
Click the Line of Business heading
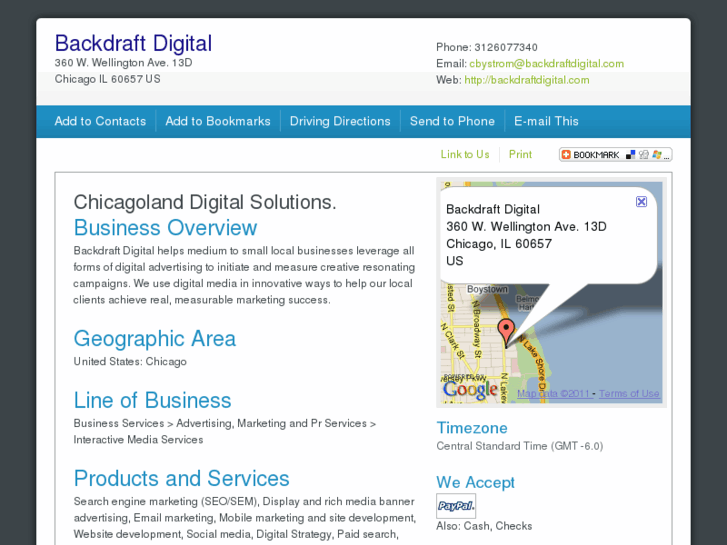(x=152, y=400)
